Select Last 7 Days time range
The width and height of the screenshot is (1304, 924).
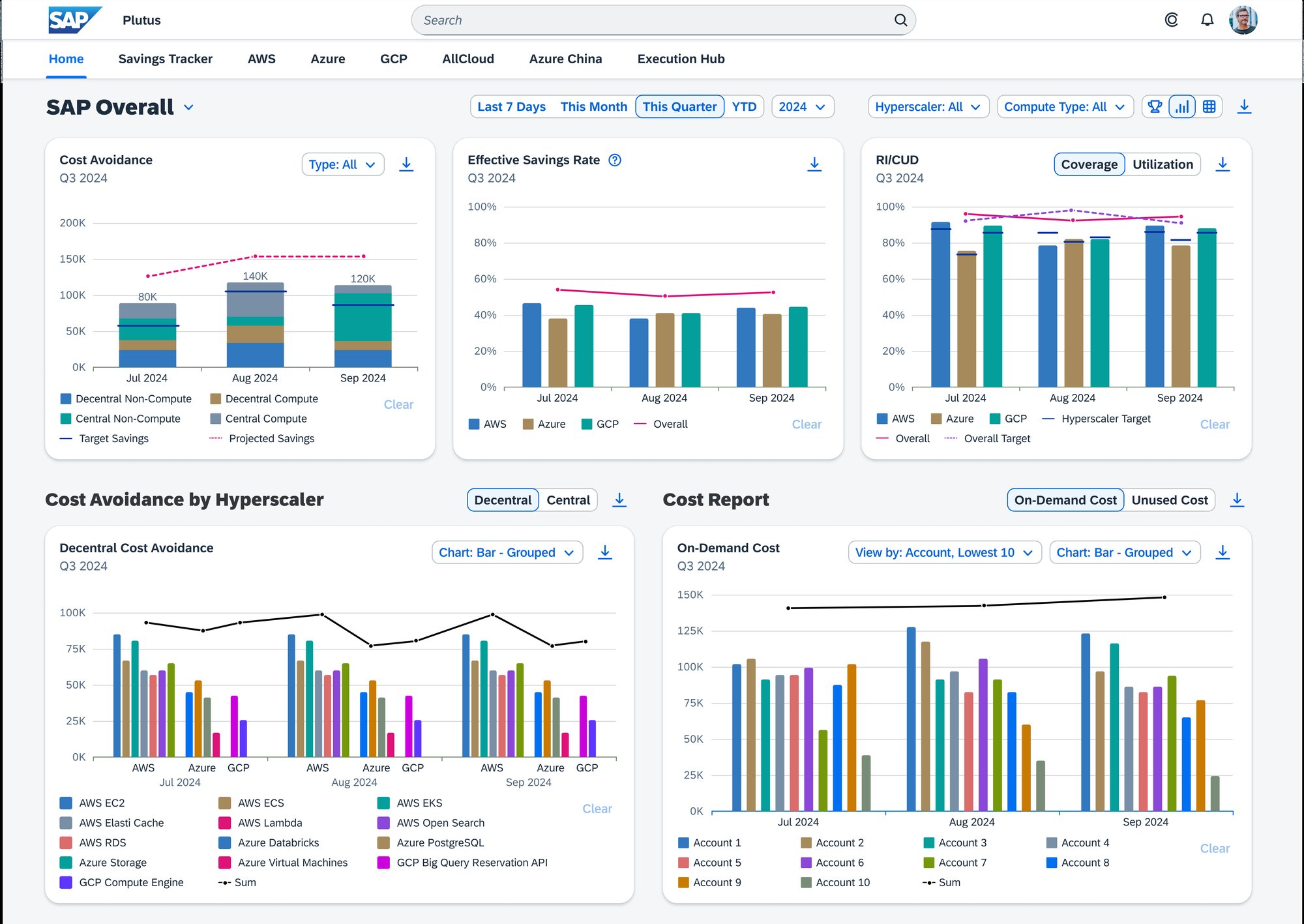click(x=511, y=106)
